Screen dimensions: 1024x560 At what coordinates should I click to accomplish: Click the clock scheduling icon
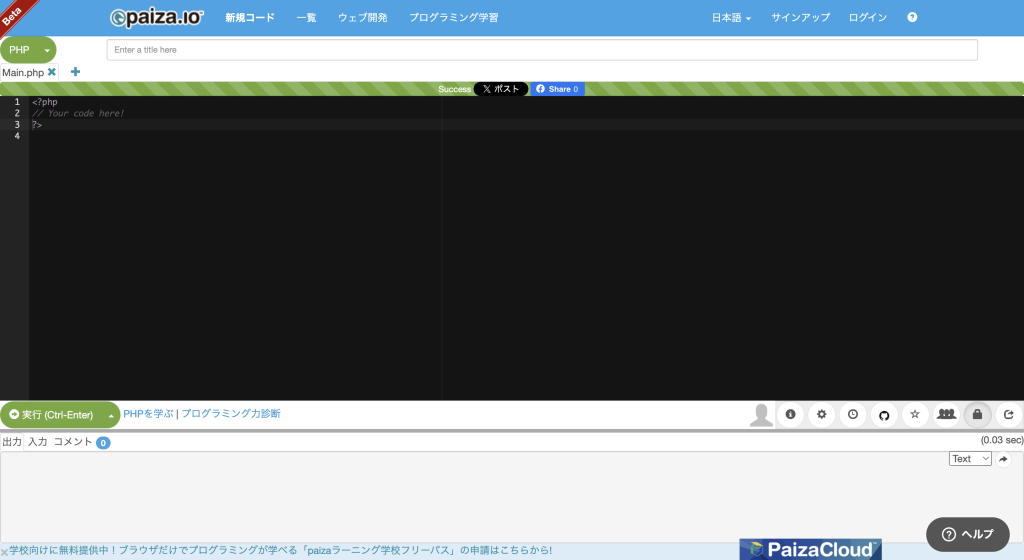(852, 414)
